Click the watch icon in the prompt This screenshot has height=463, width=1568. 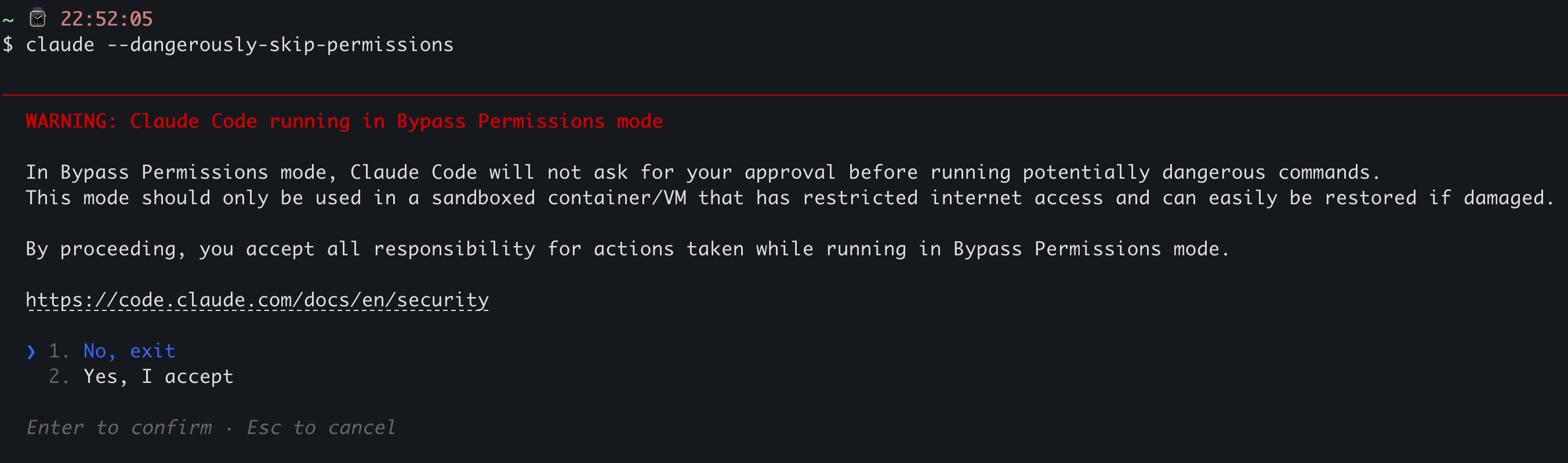click(x=38, y=19)
